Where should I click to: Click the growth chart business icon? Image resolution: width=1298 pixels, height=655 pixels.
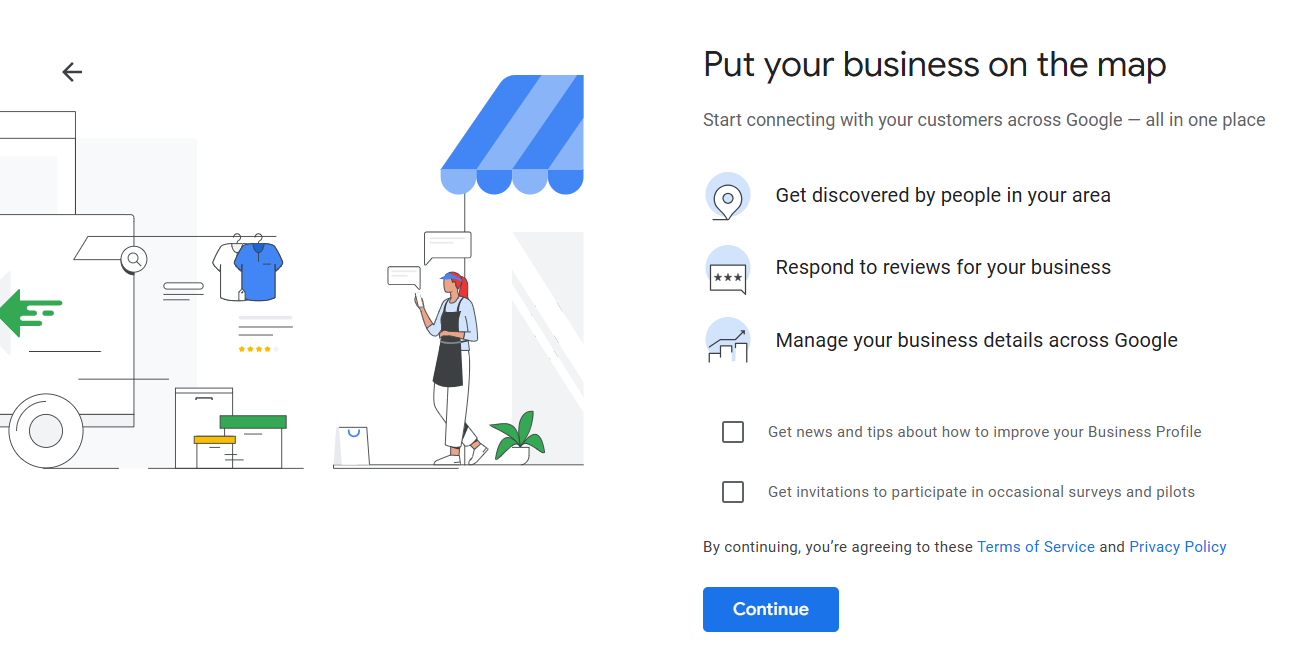(x=727, y=342)
